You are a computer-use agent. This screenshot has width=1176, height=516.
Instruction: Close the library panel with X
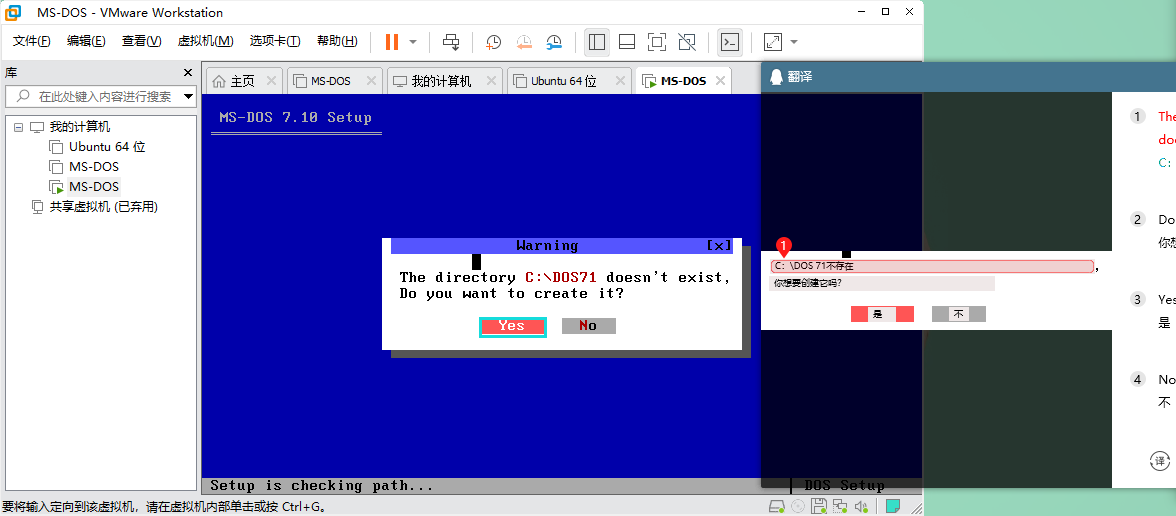pos(188,73)
